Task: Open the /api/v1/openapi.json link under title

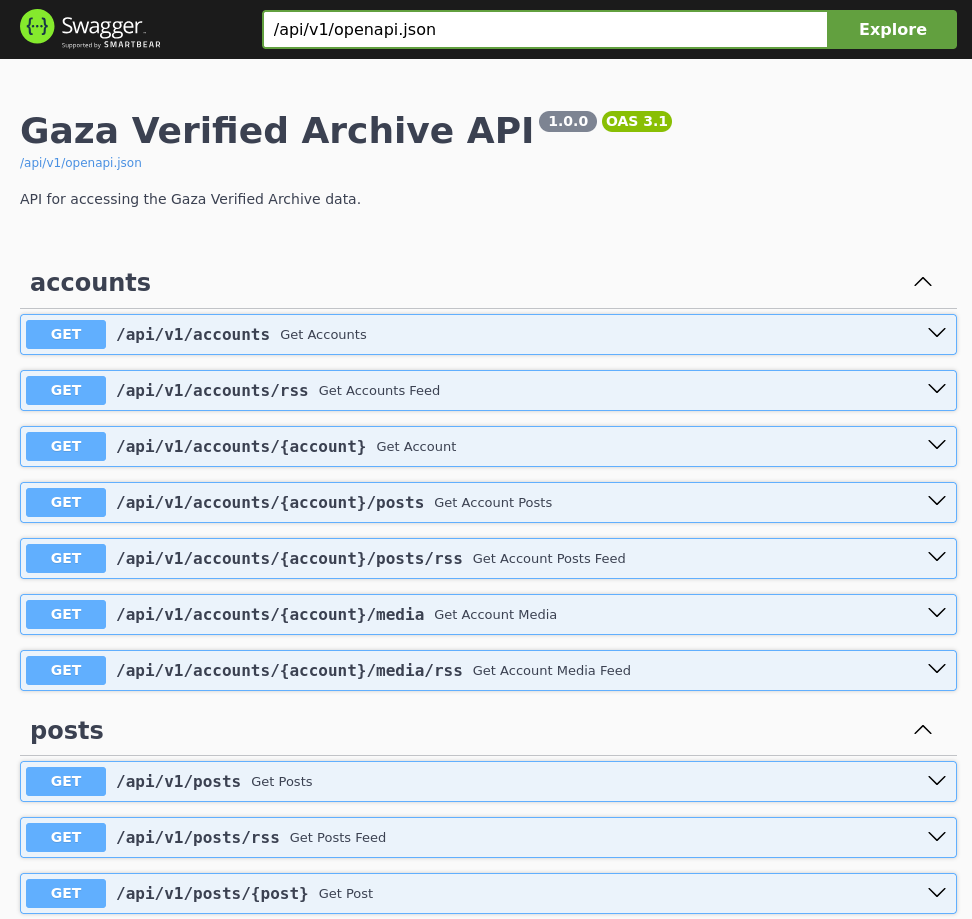Action: tap(81, 163)
